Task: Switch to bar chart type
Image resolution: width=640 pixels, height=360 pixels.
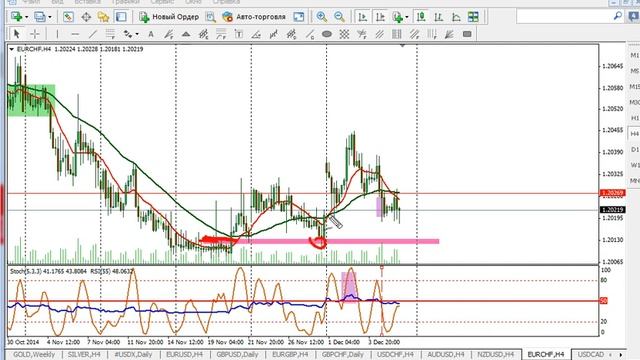Action: coord(438,17)
